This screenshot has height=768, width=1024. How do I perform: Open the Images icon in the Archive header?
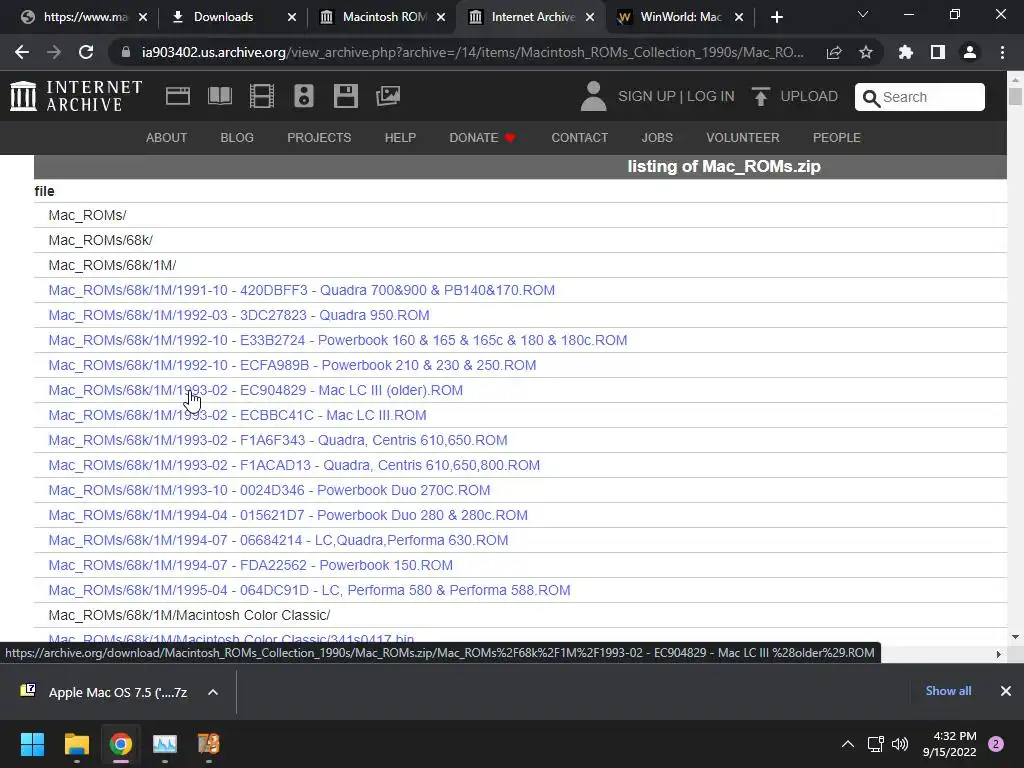point(388,96)
